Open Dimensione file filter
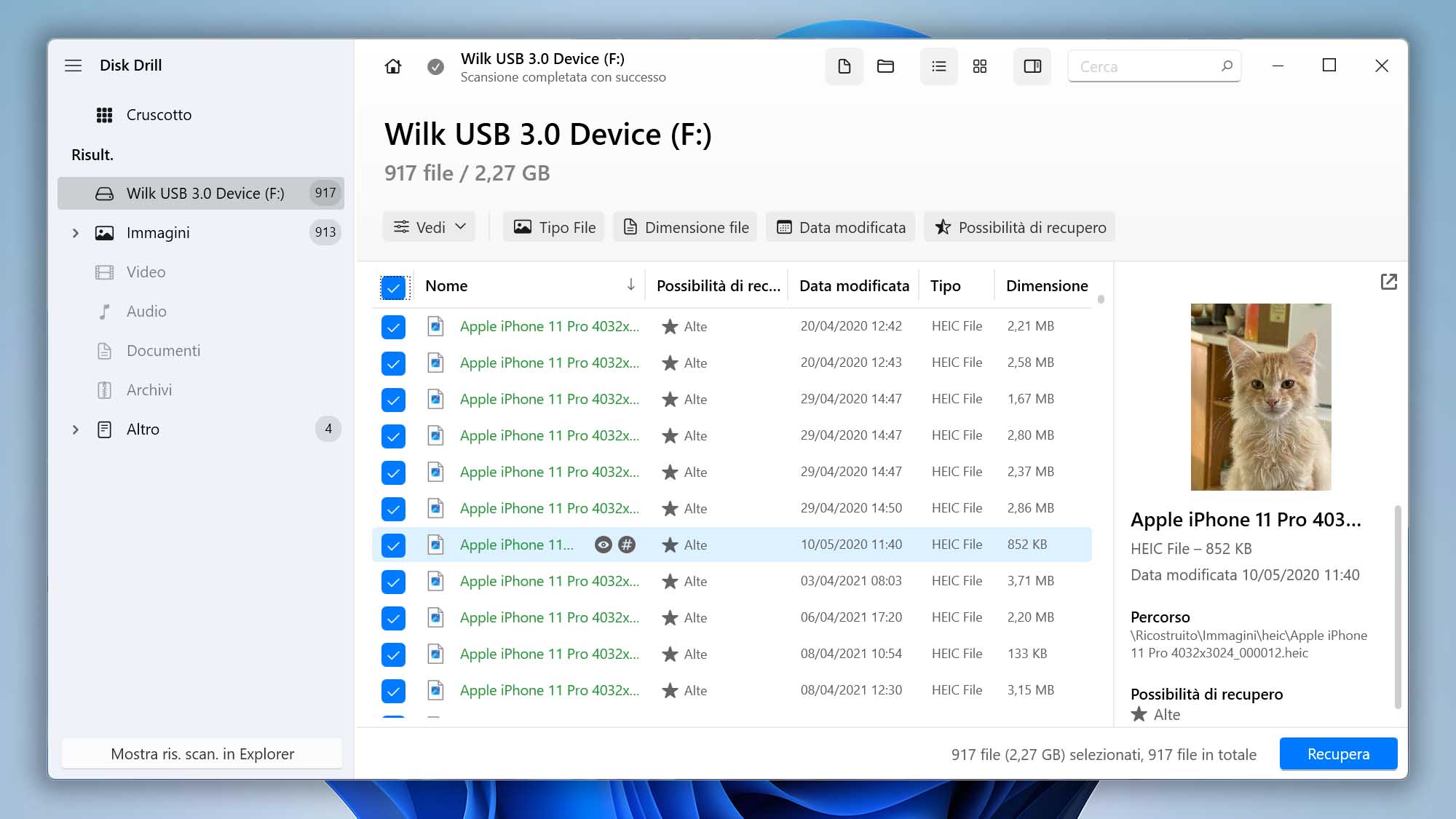The height and width of the screenshot is (819, 1456). tap(685, 227)
